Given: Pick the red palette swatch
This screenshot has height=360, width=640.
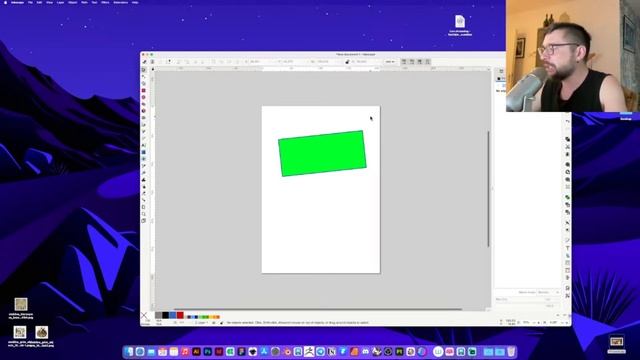Looking at the screenshot, I should pyautogui.click(x=180, y=315).
